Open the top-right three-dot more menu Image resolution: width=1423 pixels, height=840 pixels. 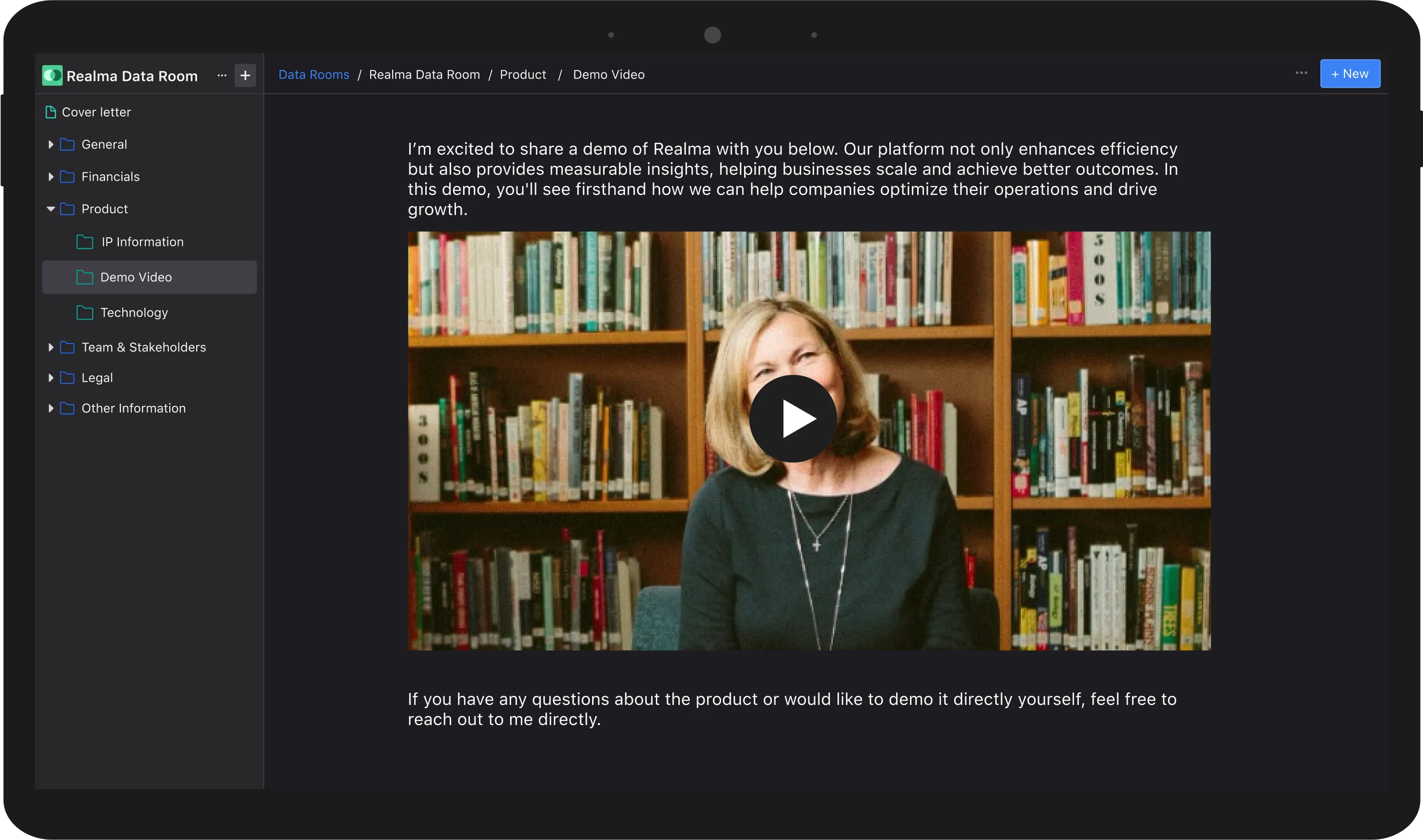click(x=1301, y=73)
